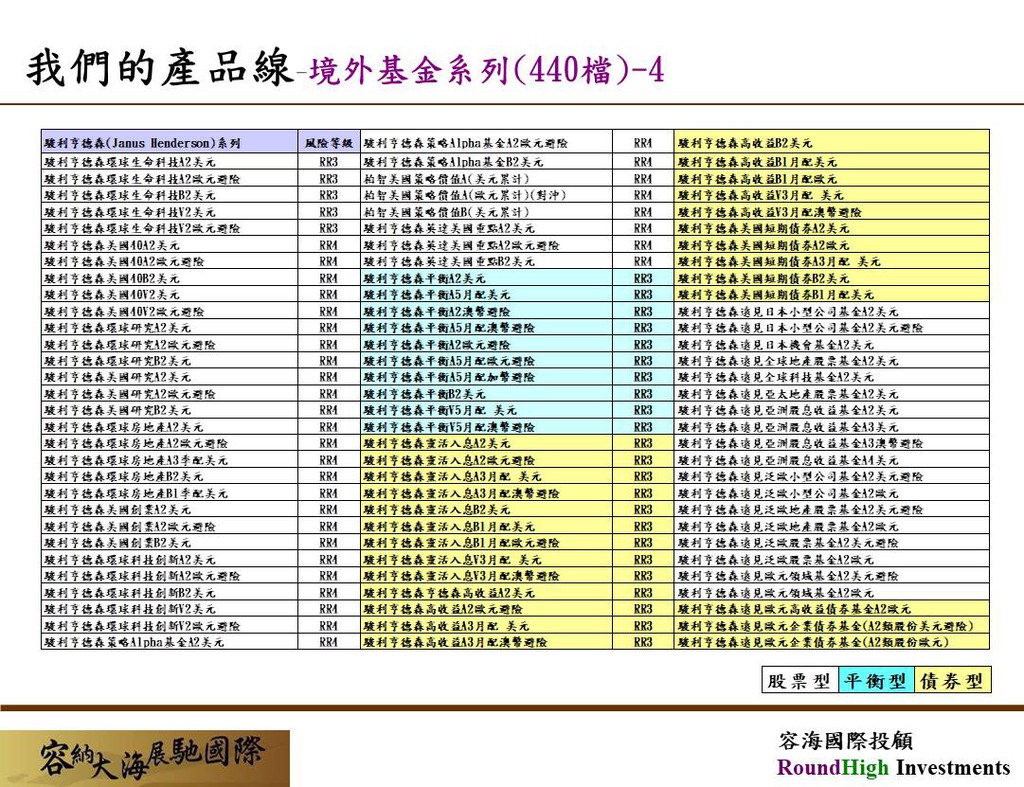Select the 駿利亨德森策略Alpha基金B2美元 cell
The image size is (1024, 787).
pos(485,161)
